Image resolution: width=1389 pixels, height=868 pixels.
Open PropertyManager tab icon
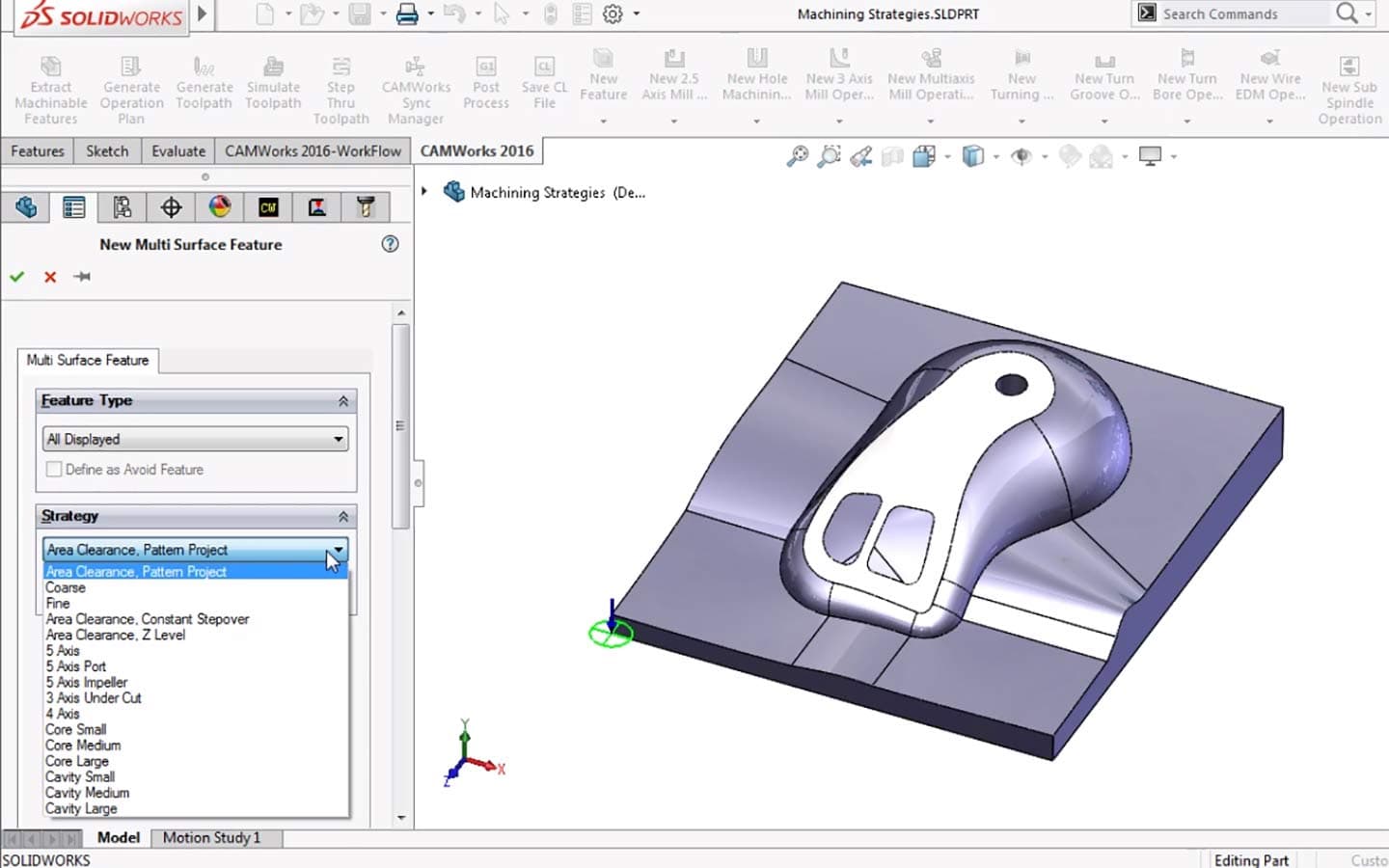point(74,207)
